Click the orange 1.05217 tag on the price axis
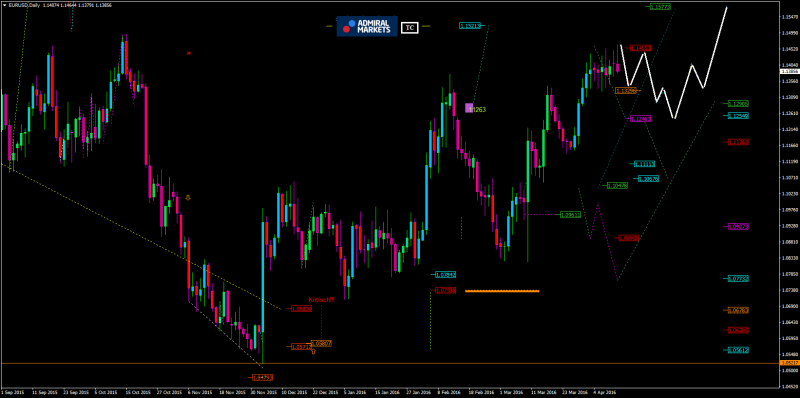Screen dimensions: 800x398 click(789, 363)
